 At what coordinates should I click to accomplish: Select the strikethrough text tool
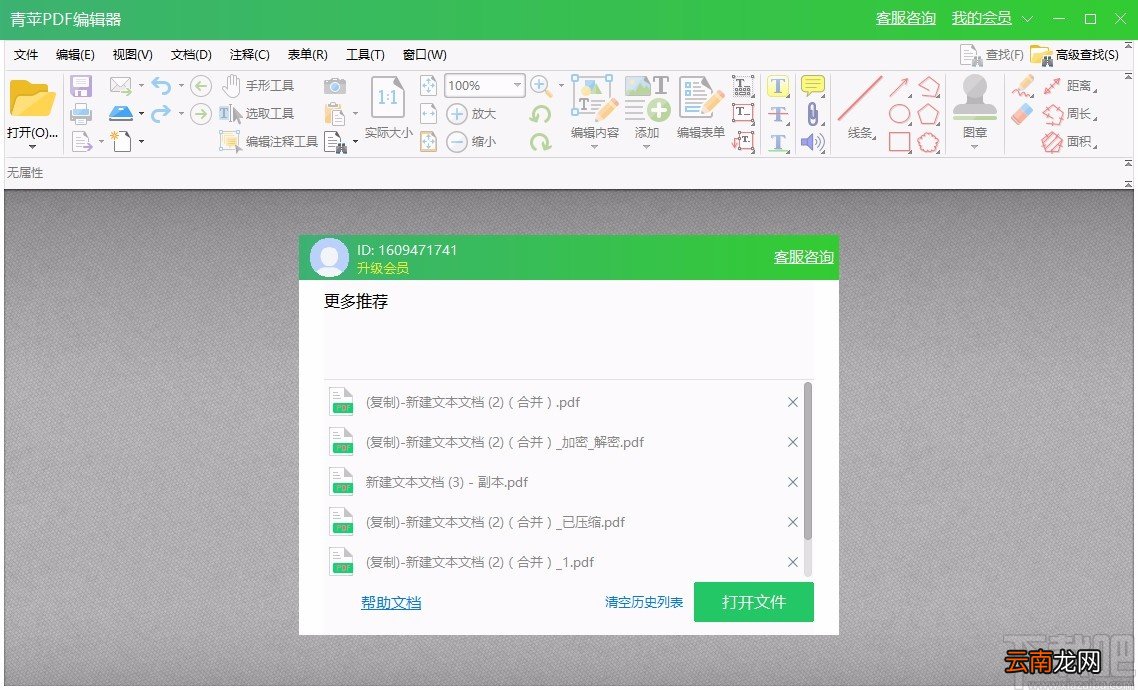(778, 114)
